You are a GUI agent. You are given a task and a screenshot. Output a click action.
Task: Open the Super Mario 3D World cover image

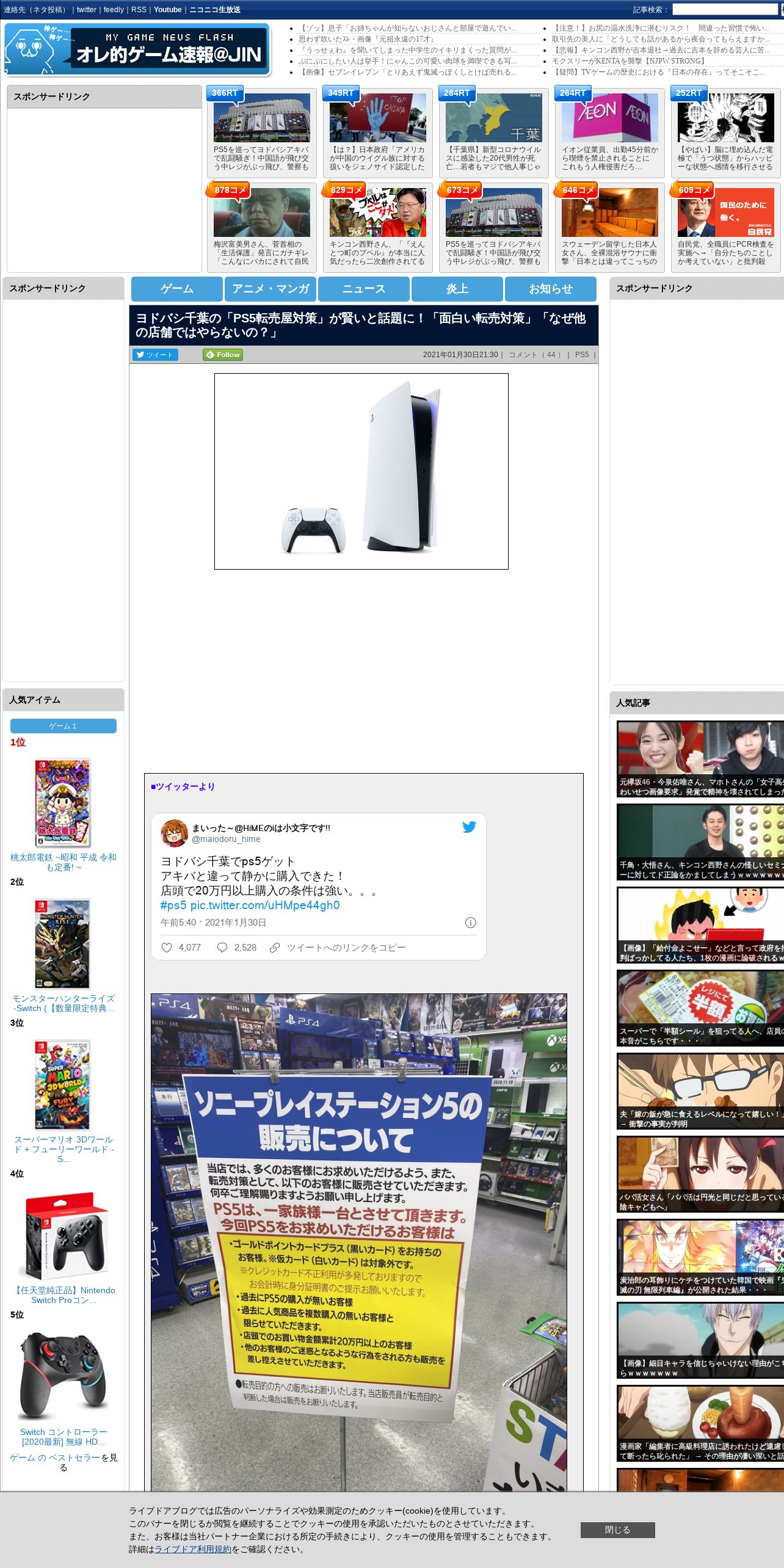62,1085
